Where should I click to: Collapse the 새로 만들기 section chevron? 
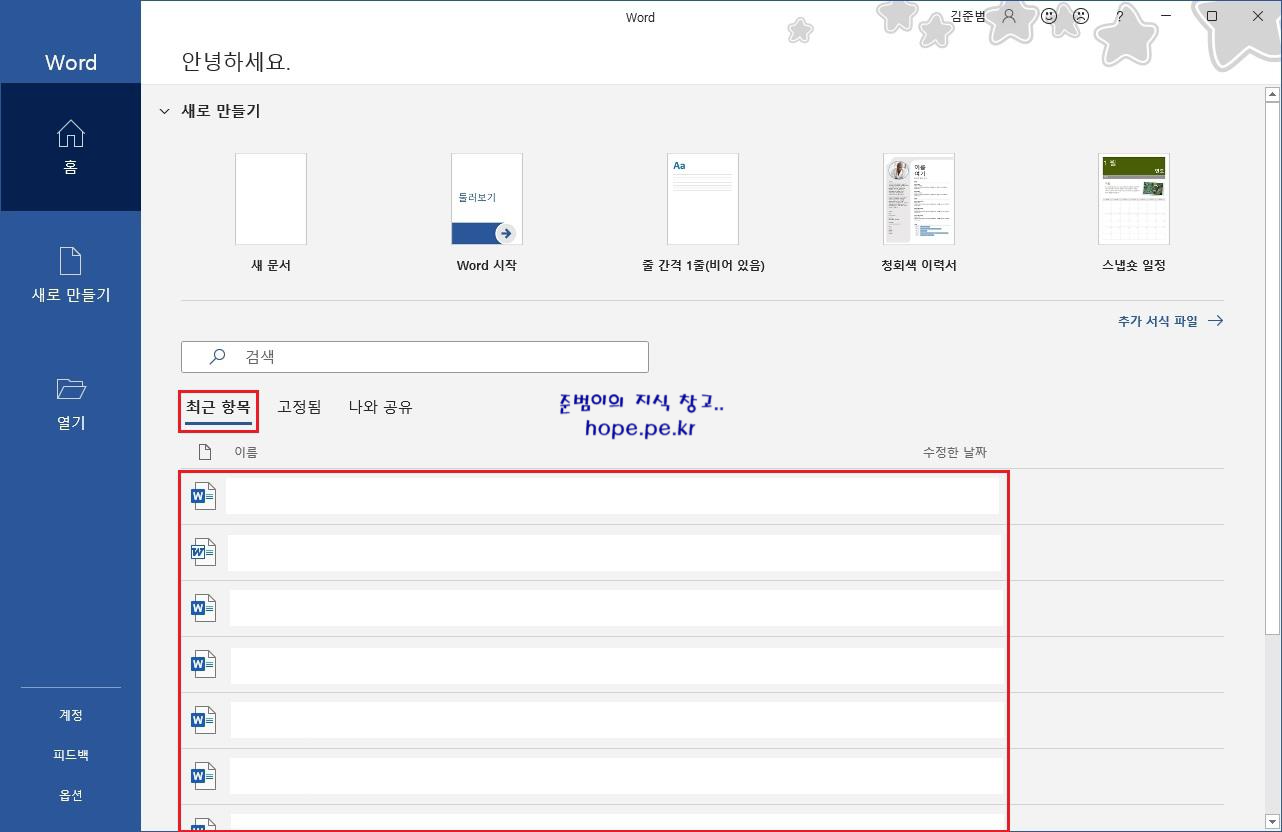164,111
